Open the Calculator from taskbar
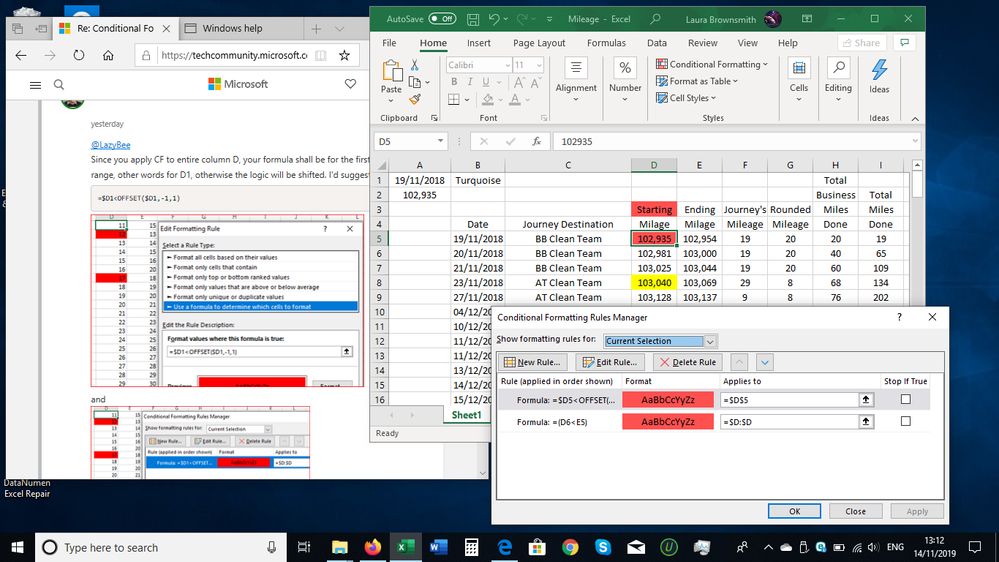 [471, 547]
